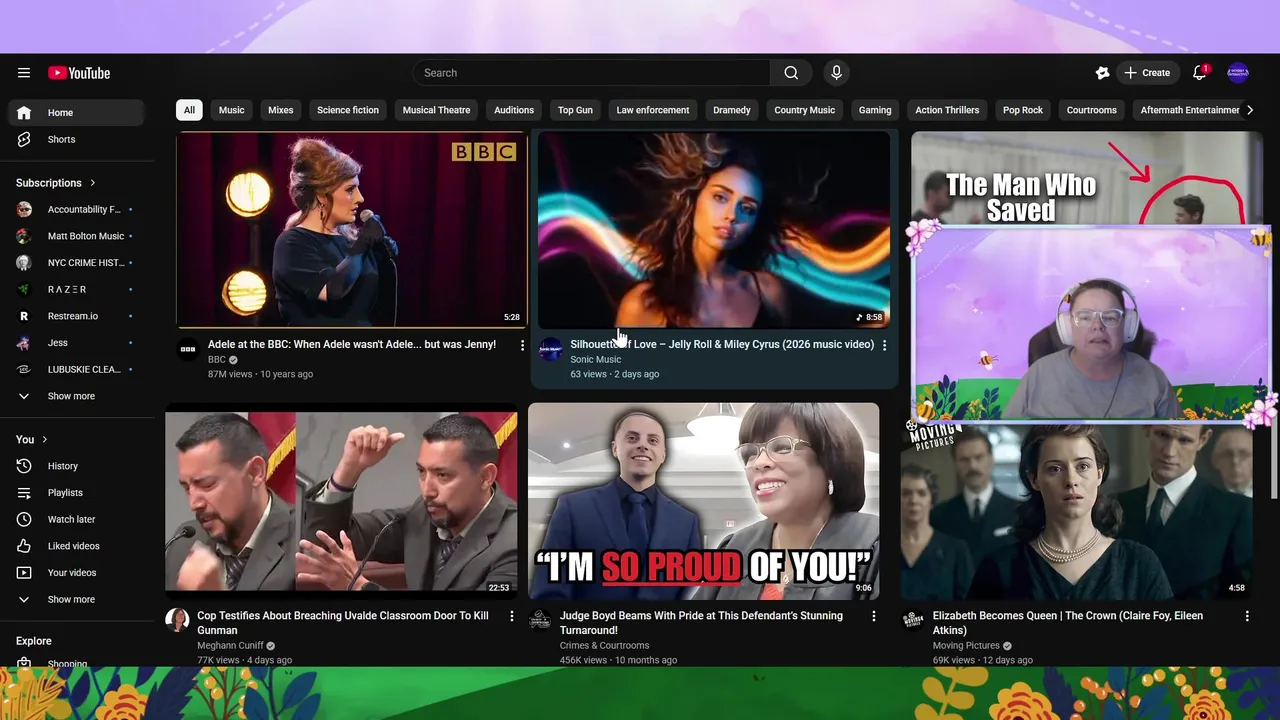Viewport: 1280px width, 720px height.
Task: Select the Country Music chip
Action: click(x=804, y=110)
